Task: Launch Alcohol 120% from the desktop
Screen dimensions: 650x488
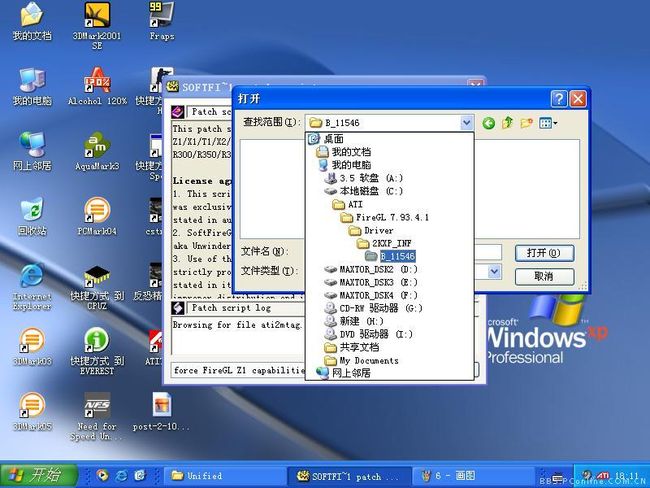Action: pos(97,86)
